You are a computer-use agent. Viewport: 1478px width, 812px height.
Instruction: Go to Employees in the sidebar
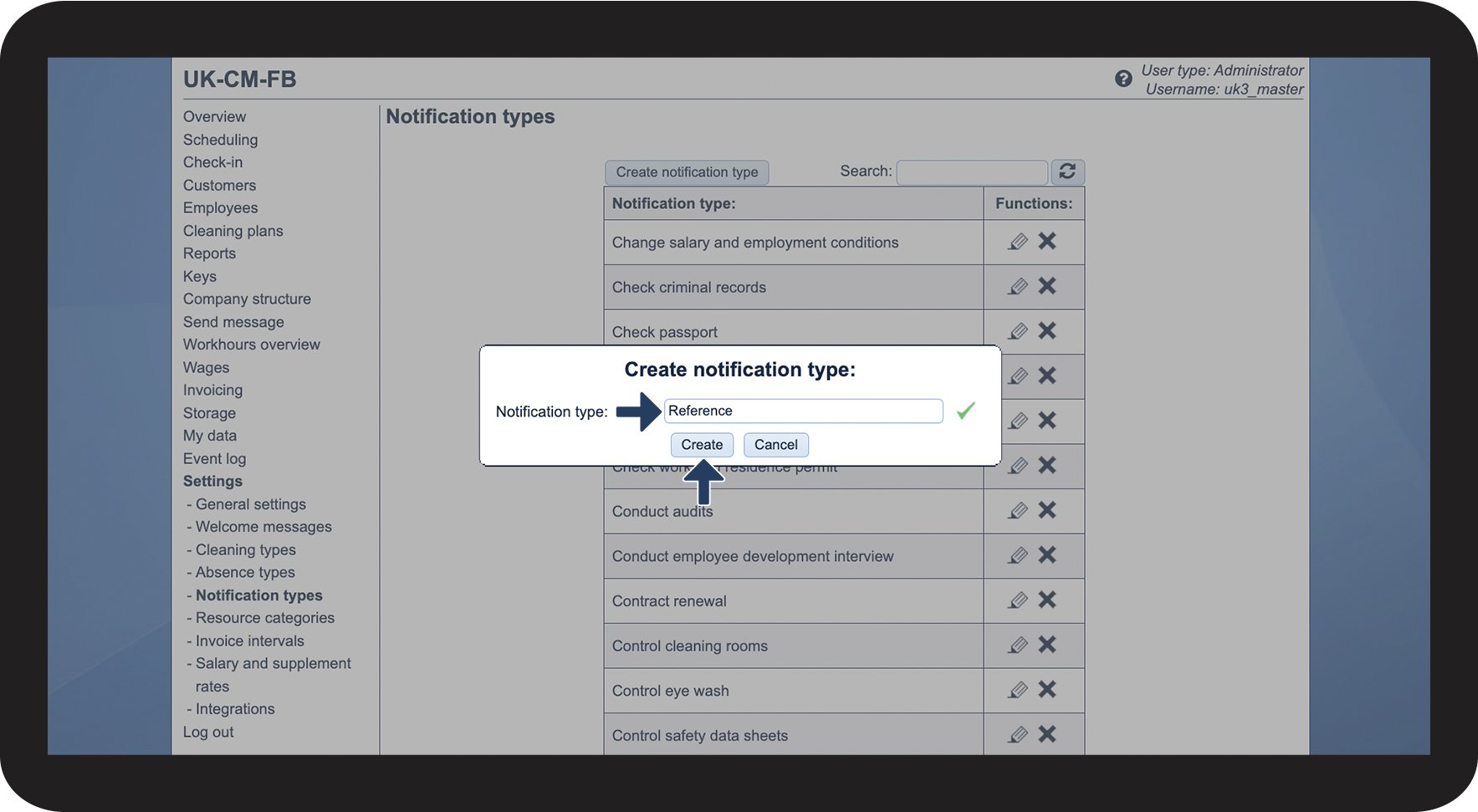[220, 207]
